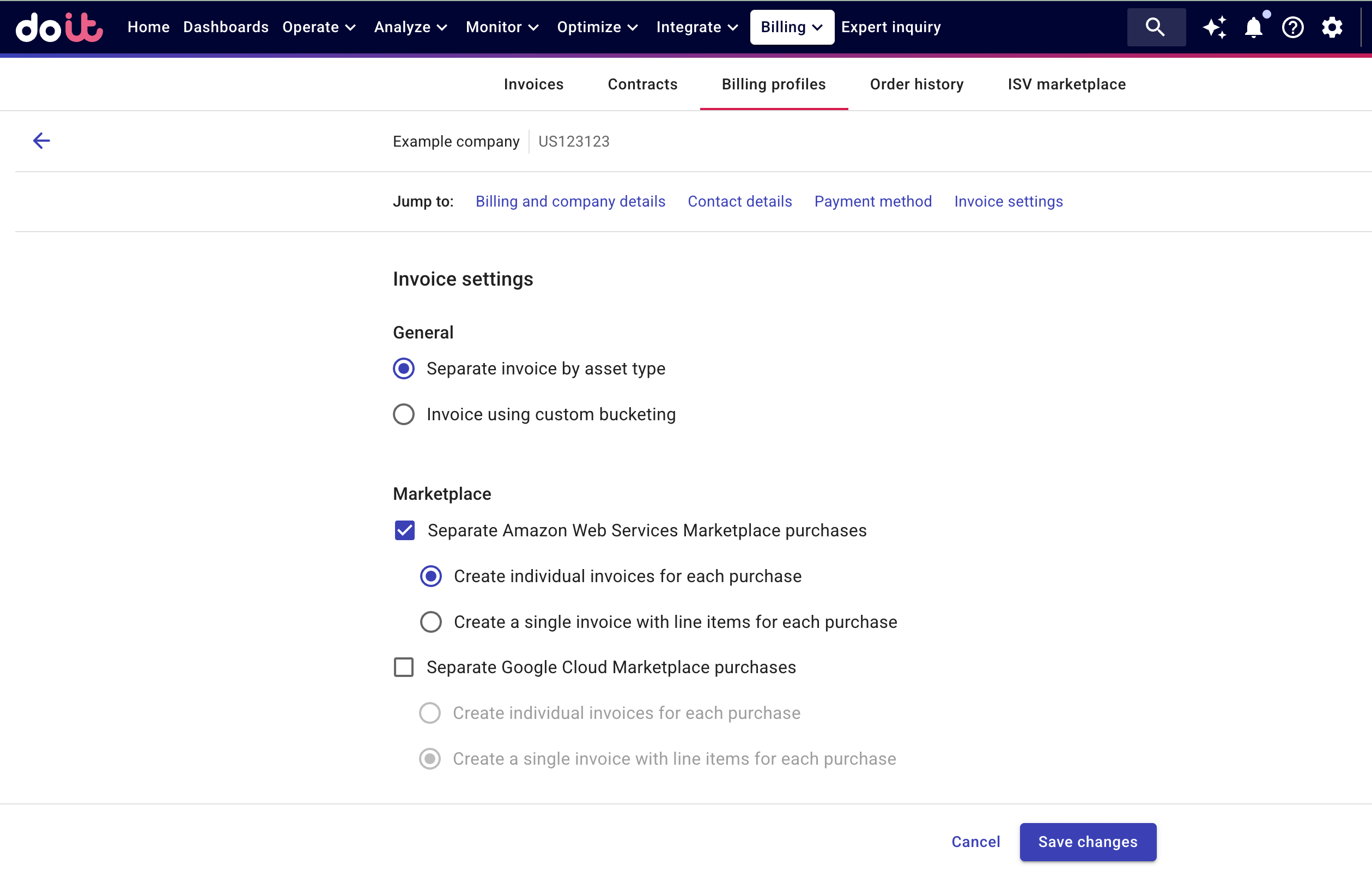Image resolution: width=1372 pixels, height=871 pixels.
Task: Uncheck Separate Amazon Web Services Marketplace purchases
Action: coord(404,530)
